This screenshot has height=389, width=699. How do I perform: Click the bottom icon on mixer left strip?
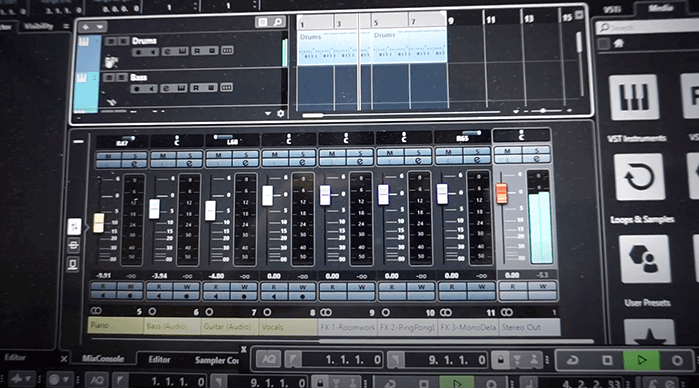(x=73, y=265)
